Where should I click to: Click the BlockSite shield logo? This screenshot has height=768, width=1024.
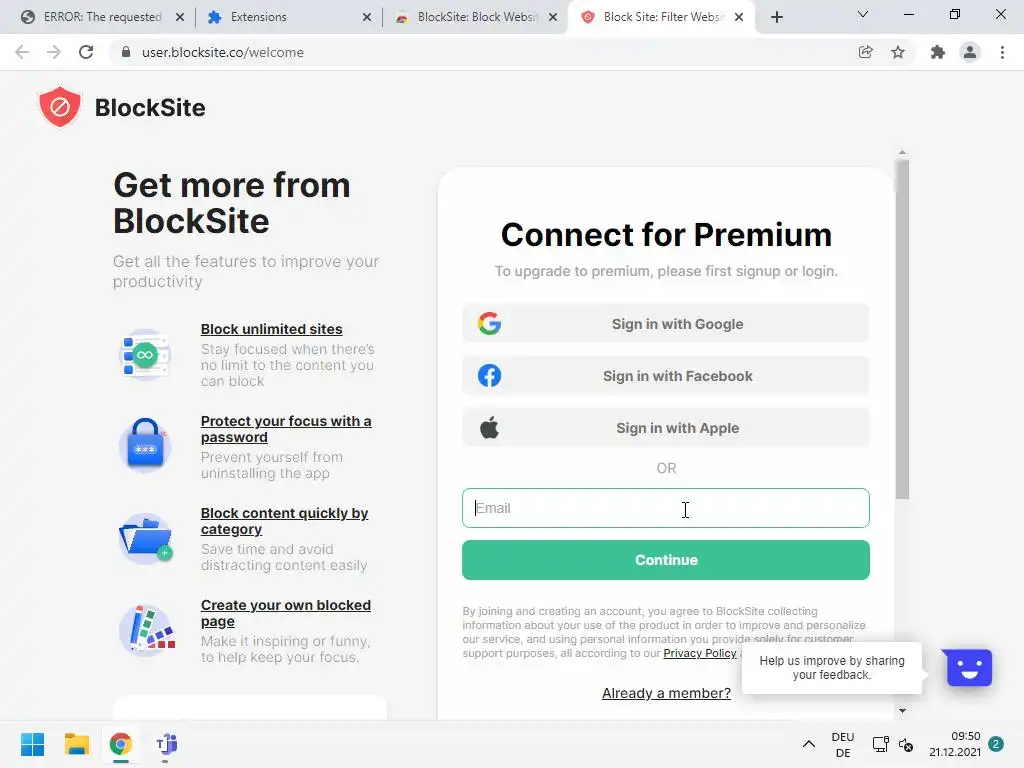click(60, 107)
